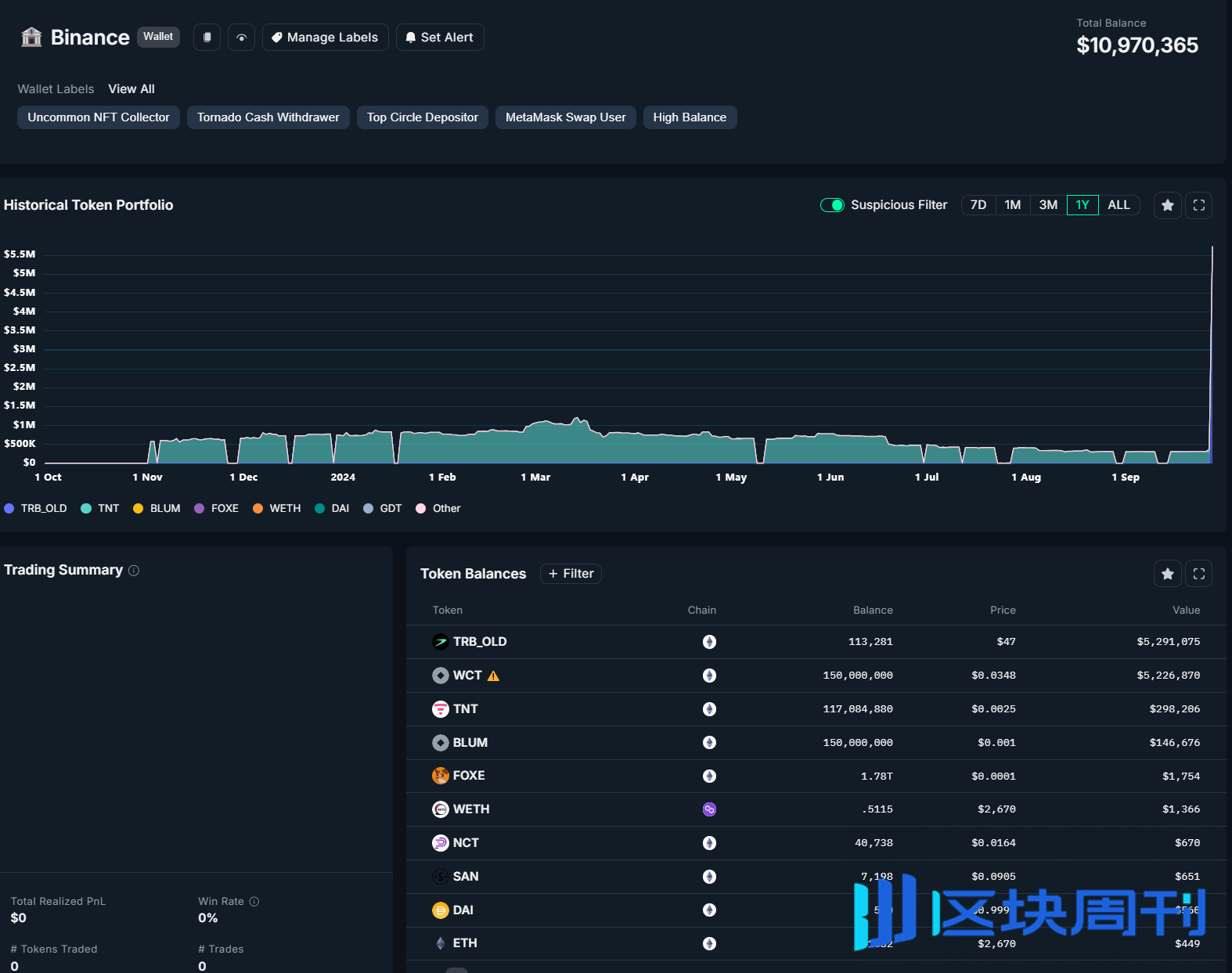Viewport: 1232px width, 973px height.
Task: Click Win Rate info icon
Action: [x=254, y=902]
